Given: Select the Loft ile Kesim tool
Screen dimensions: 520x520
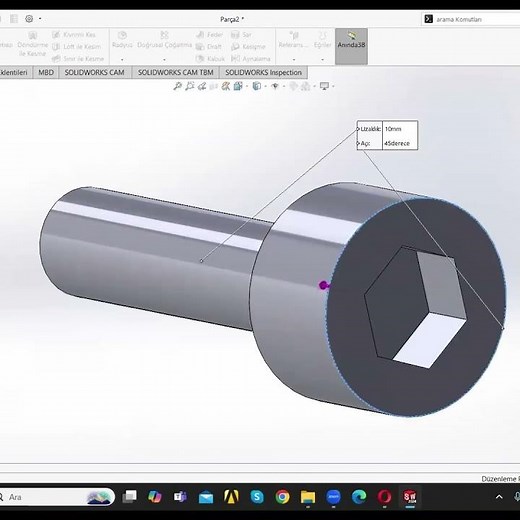Looking at the screenshot, I should point(77,47).
